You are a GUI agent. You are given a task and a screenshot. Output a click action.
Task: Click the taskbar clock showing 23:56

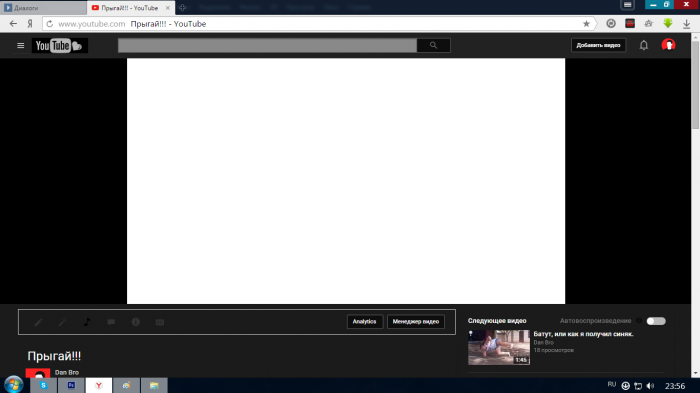click(675, 386)
